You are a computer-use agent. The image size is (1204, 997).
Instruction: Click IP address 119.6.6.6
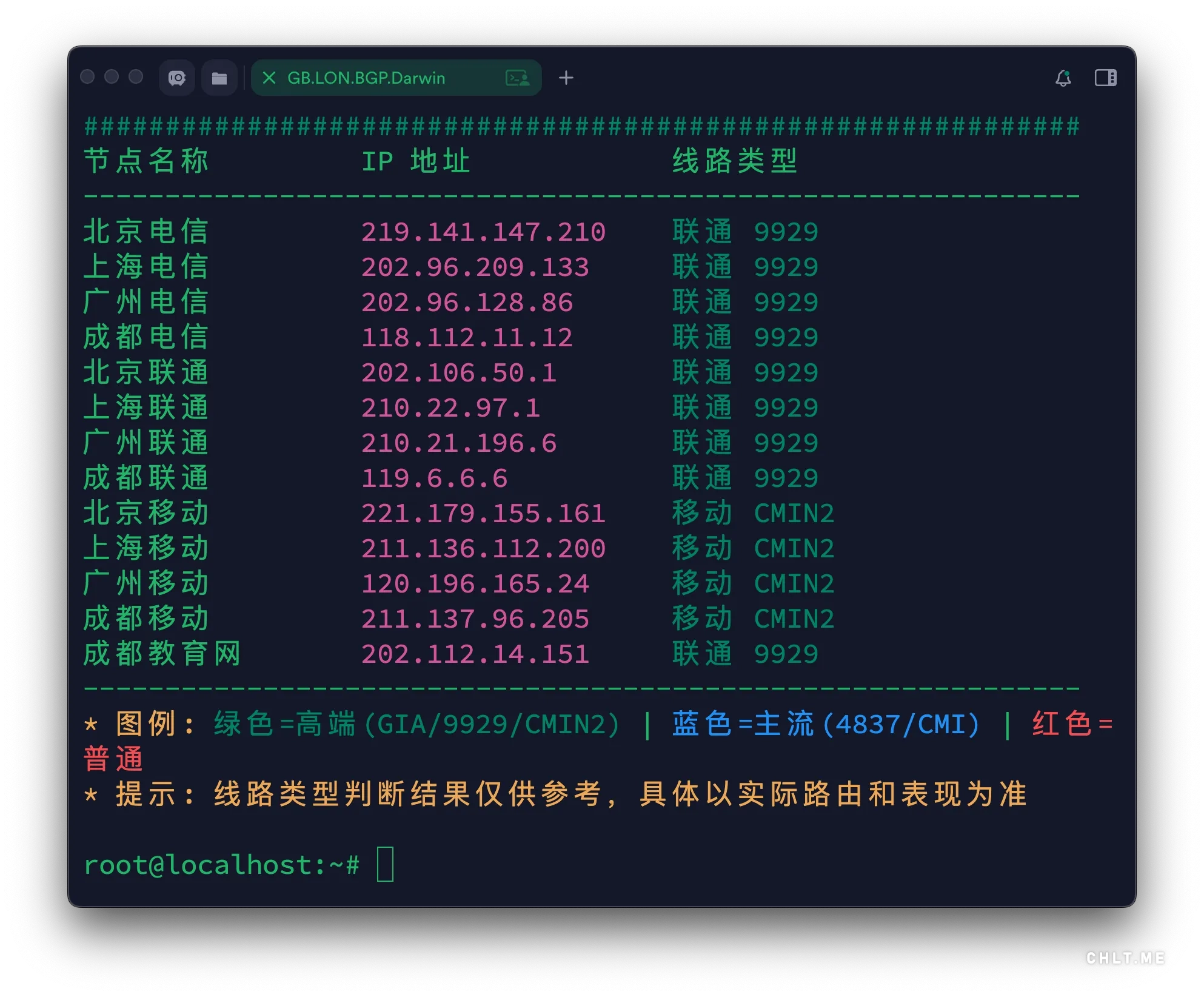pos(434,478)
